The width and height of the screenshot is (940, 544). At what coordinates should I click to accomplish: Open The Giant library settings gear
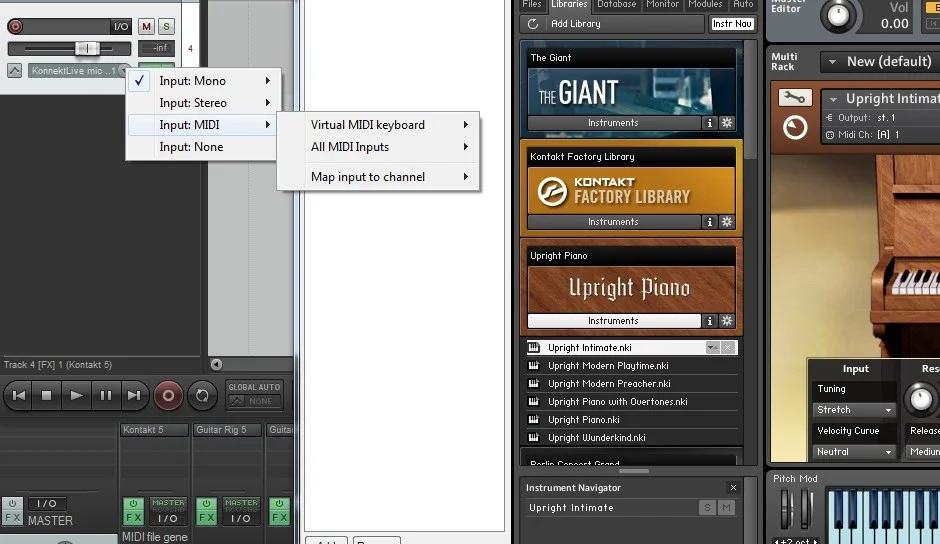(727, 123)
